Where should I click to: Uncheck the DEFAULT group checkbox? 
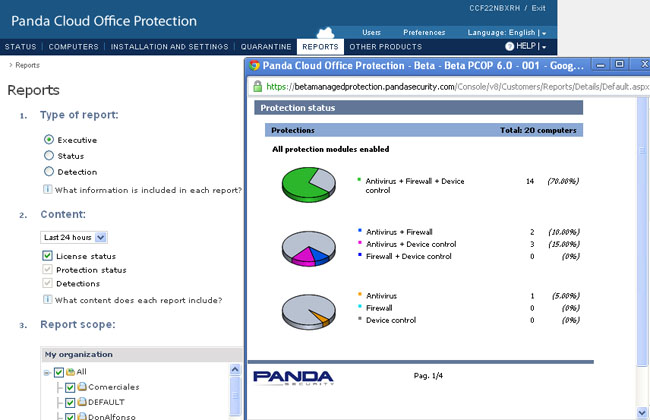pos(70,403)
